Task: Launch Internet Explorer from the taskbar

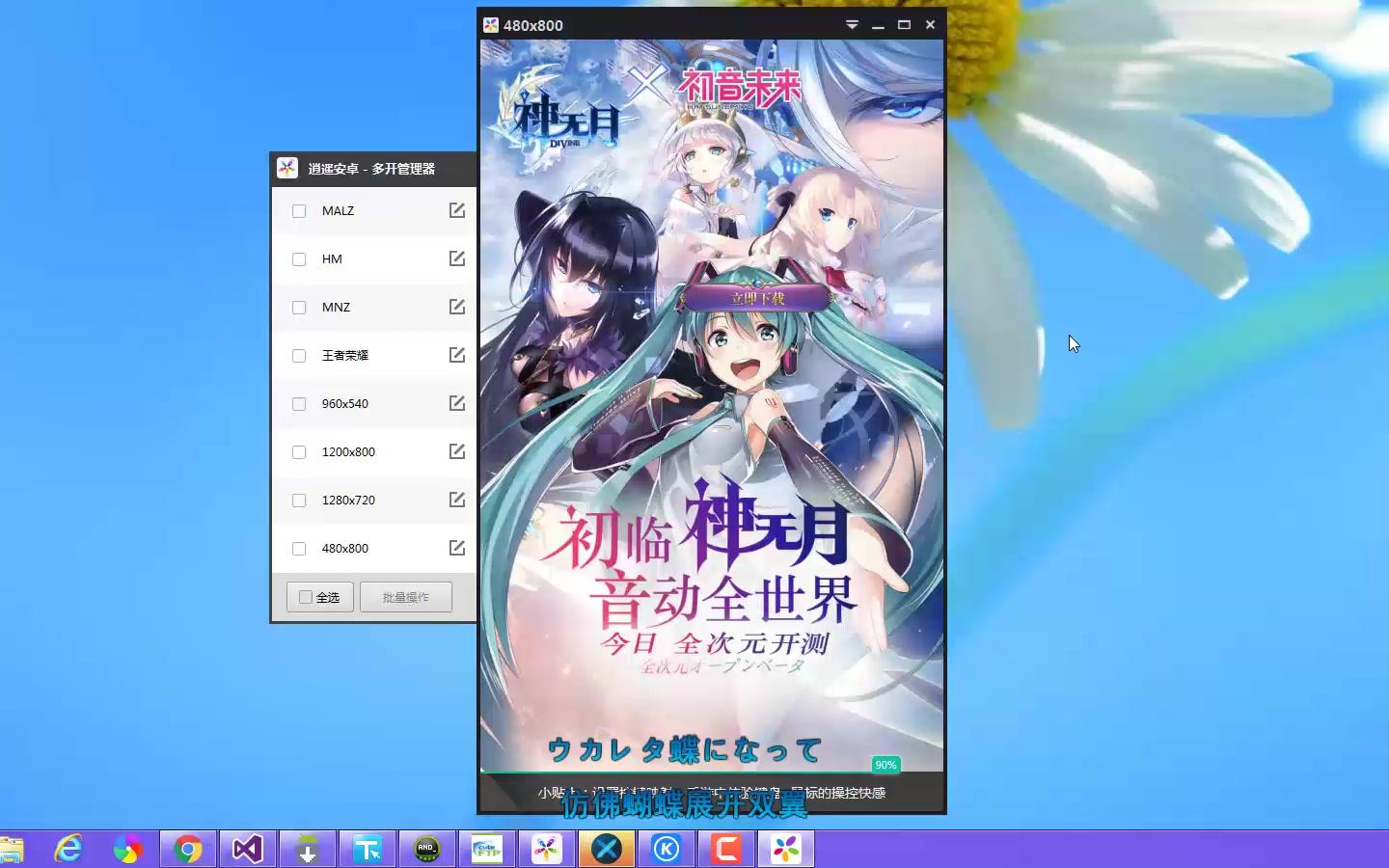Action: (68, 850)
